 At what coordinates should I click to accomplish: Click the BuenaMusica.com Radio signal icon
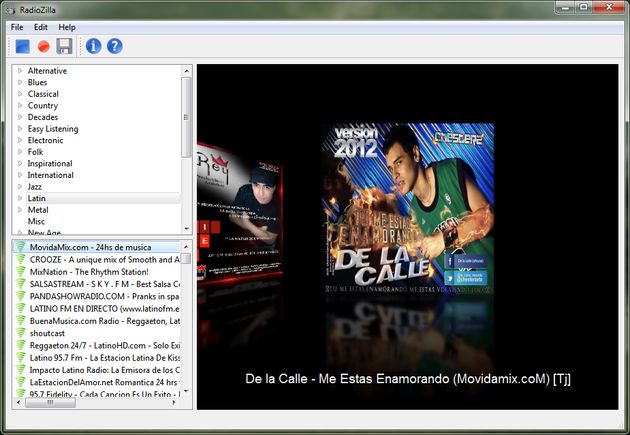(x=20, y=321)
